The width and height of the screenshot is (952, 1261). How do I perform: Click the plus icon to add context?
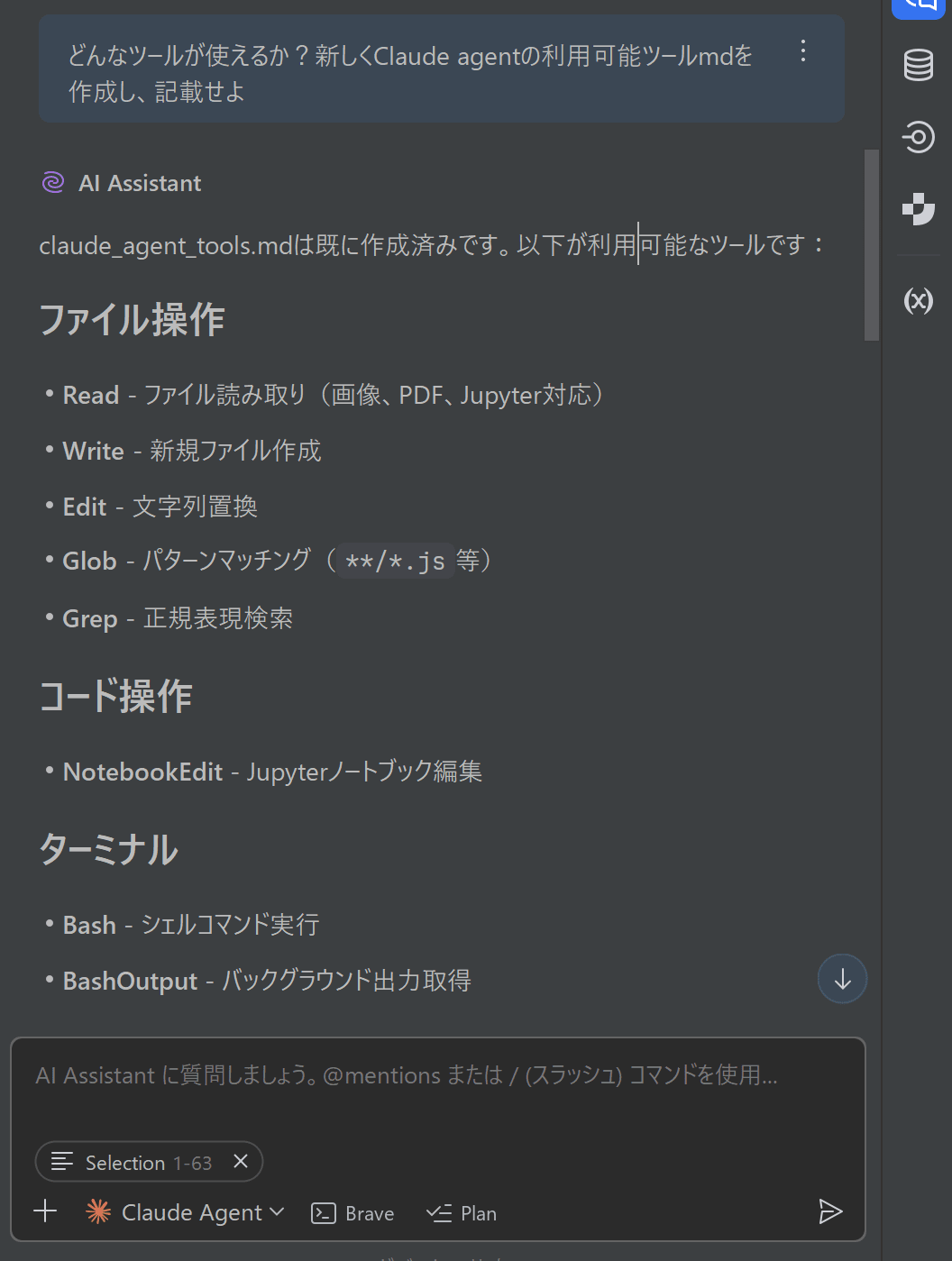(45, 1211)
